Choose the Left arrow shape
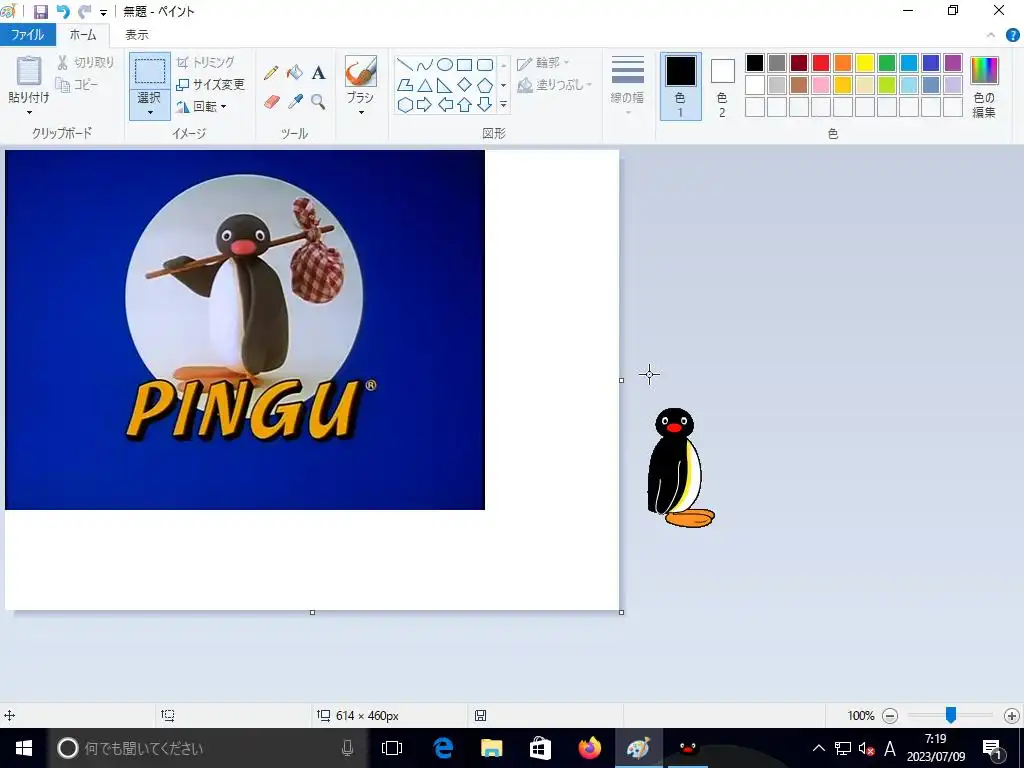Screen dimensions: 1024x768 pos(445,104)
